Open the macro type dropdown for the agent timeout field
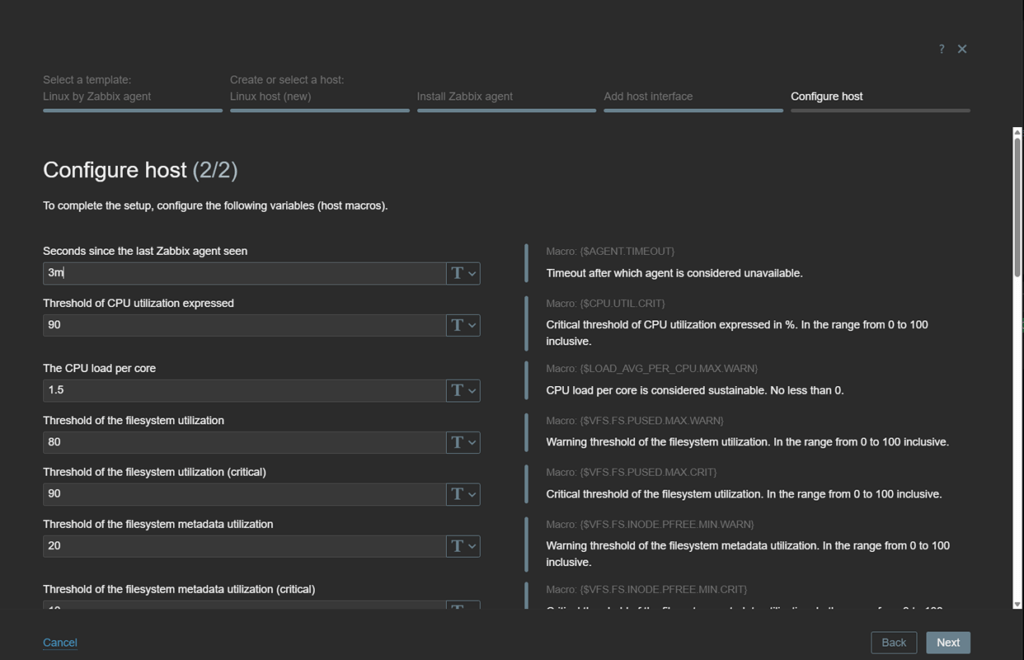The height and width of the screenshot is (660, 1024). pyautogui.click(x=471, y=273)
